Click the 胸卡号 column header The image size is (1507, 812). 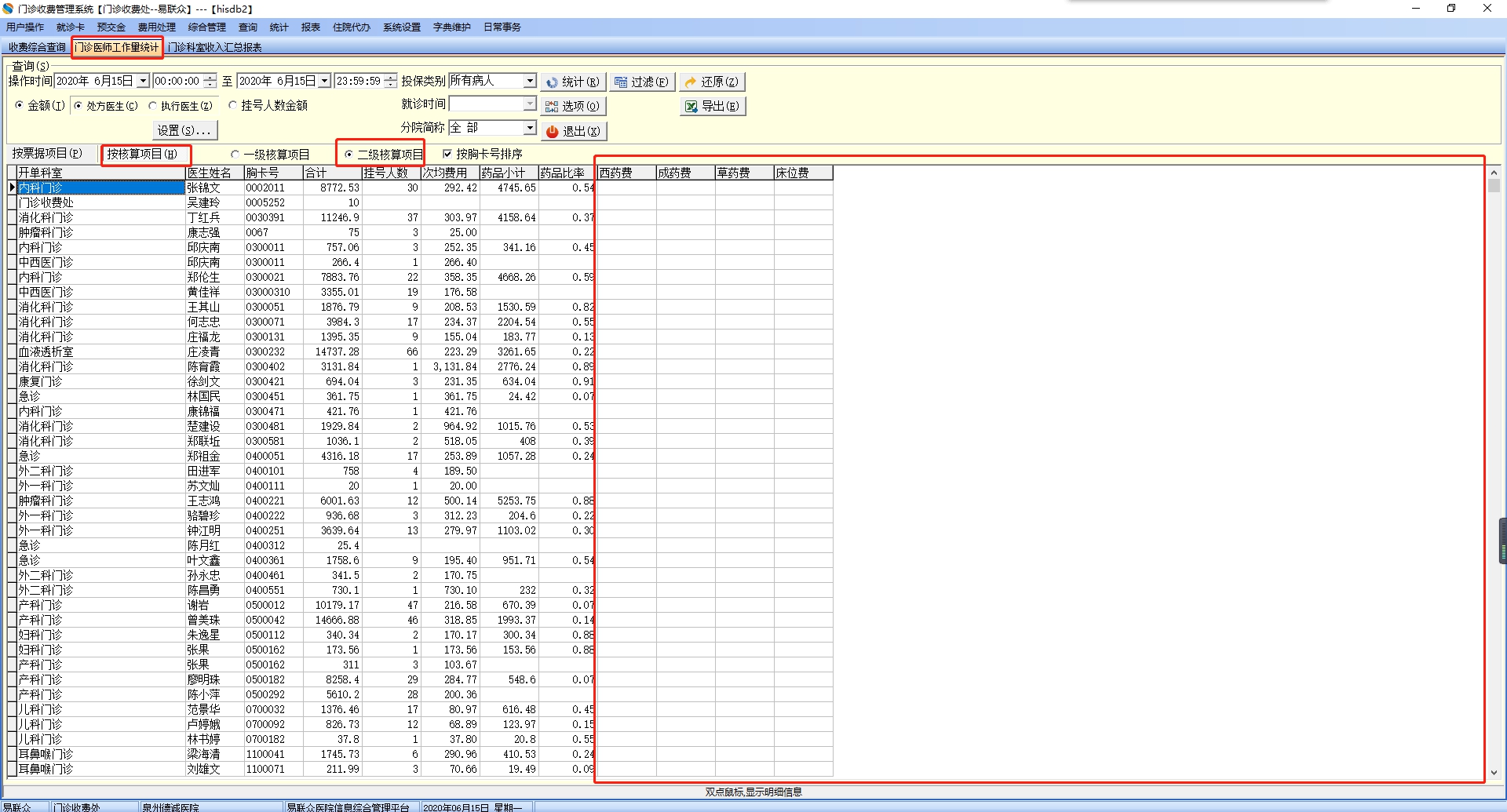pyautogui.click(x=274, y=173)
